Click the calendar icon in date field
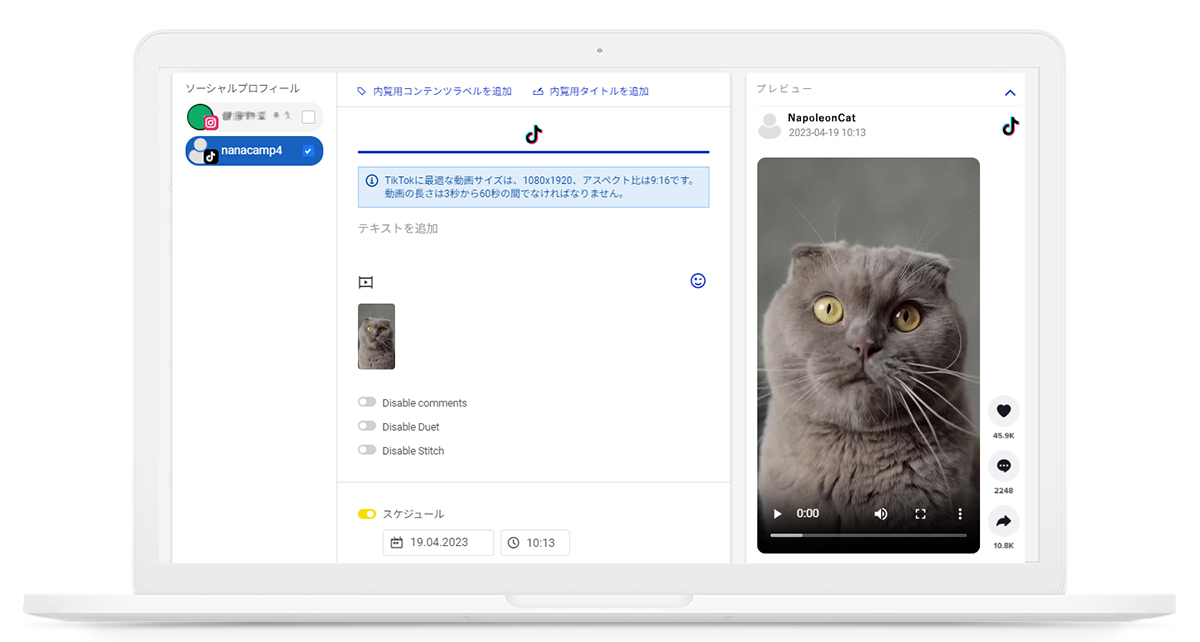This screenshot has height=642, width=1200. (x=397, y=543)
